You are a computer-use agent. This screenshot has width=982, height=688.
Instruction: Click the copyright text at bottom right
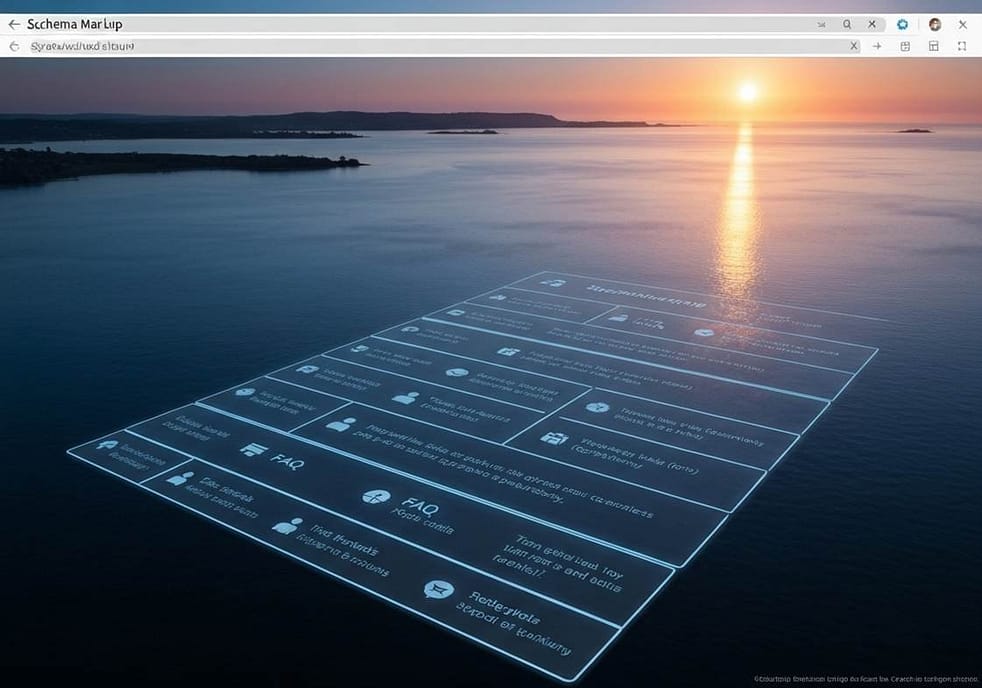click(865, 678)
